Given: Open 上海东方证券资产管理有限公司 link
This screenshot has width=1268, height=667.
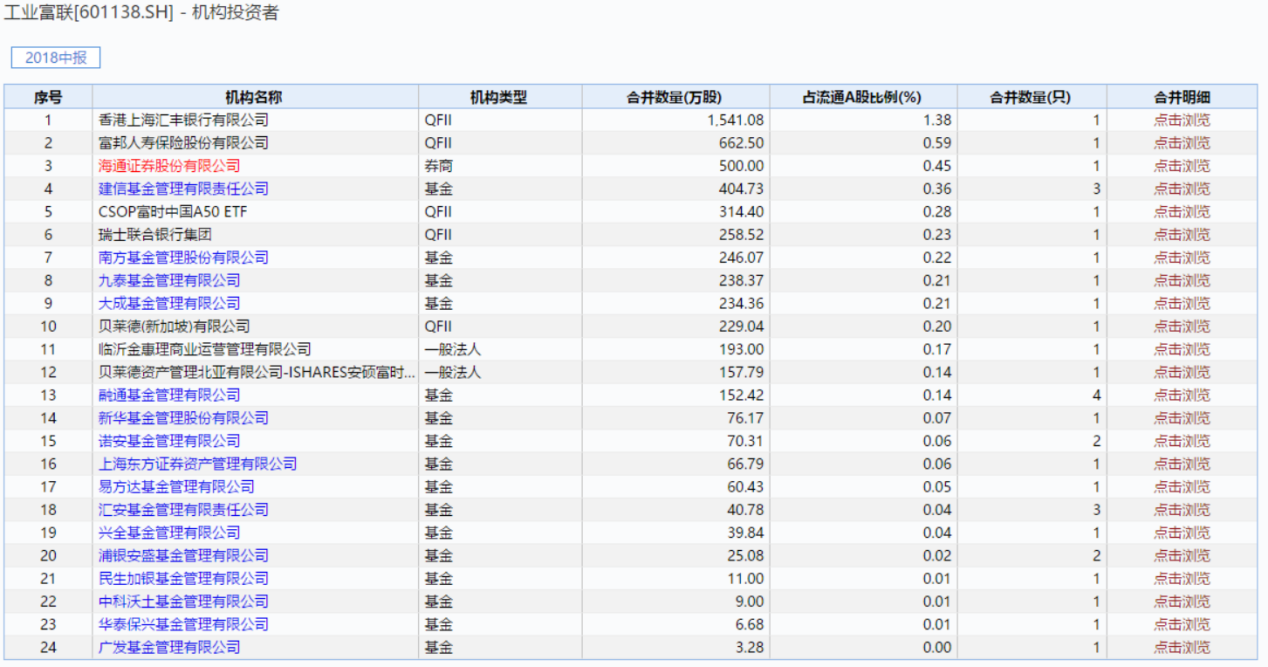Looking at the screenshot, I should point(198,464).
